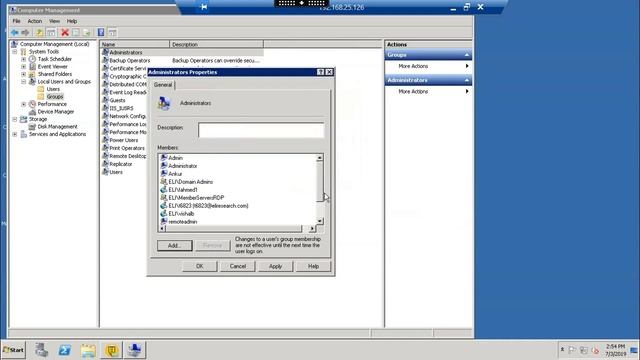Viewport: 640px width, 360px height.
Task: Select ELI\Domain Admins member
Action: [x=190, y=182]
